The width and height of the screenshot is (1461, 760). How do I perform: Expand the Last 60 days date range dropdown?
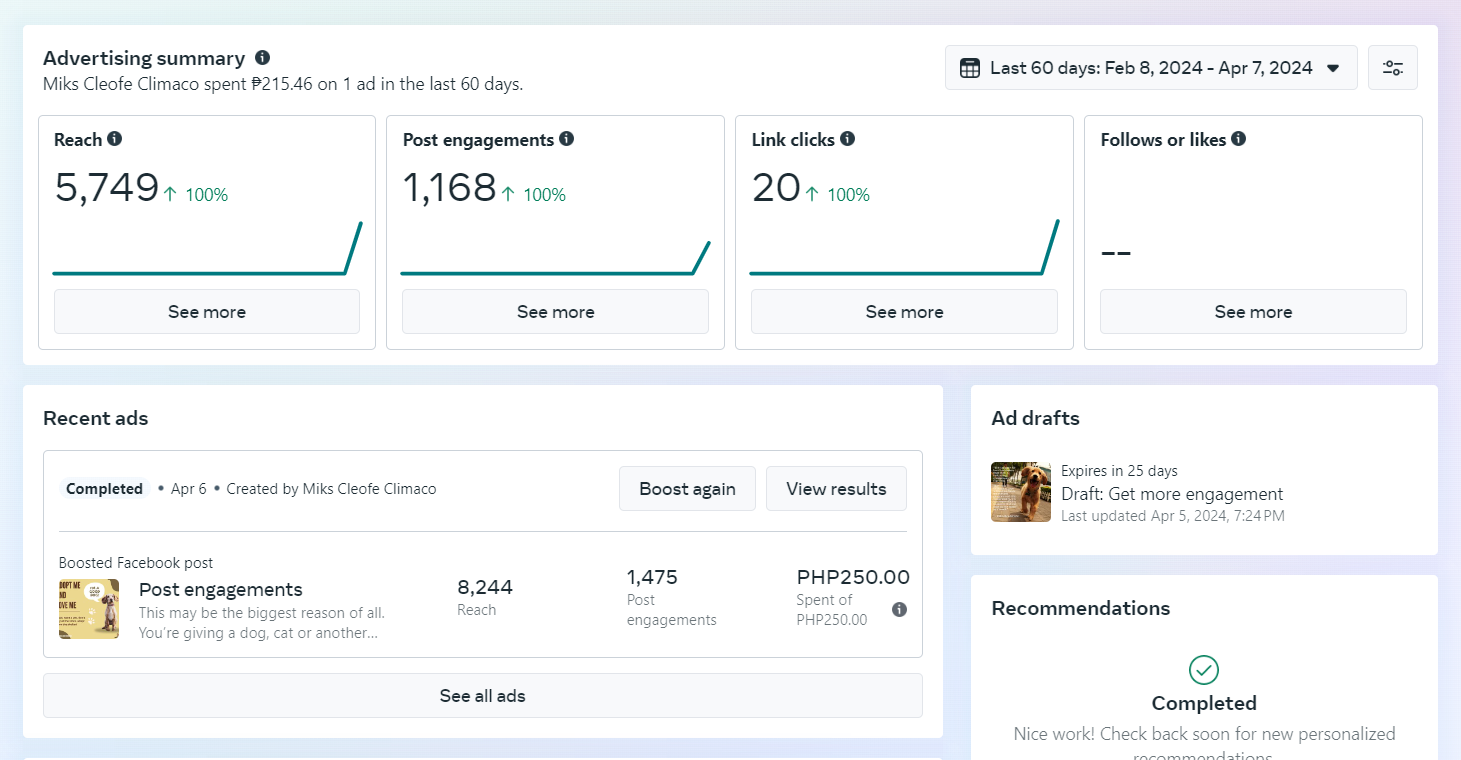1332,68
